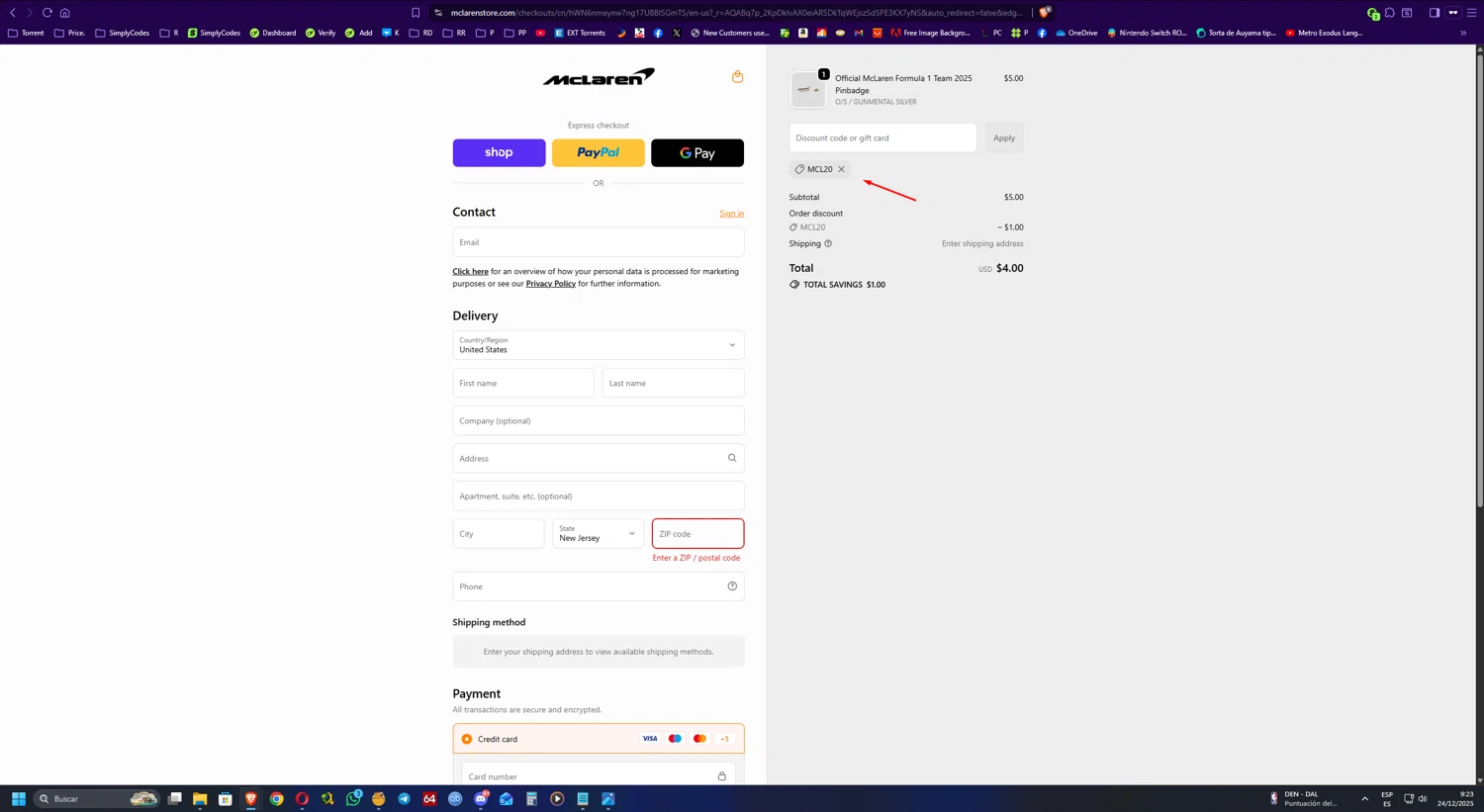1484x812 pixels.
Task: Pay with Shop Pay express button
Action: [x=499, y=153]
